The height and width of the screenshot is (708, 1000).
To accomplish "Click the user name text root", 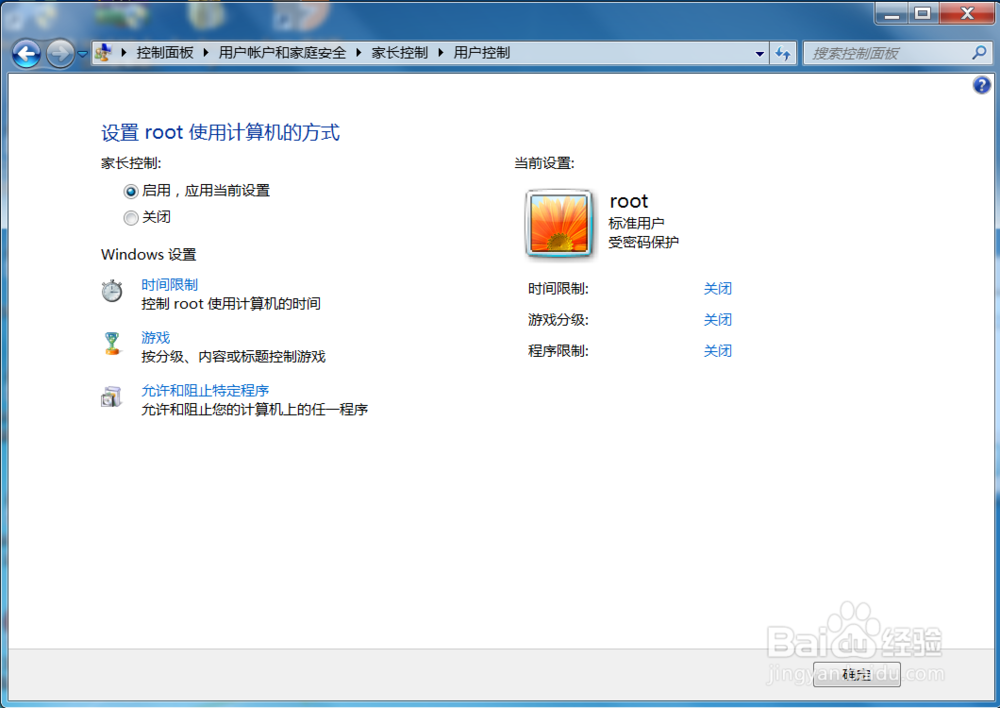I will (629, 202).
